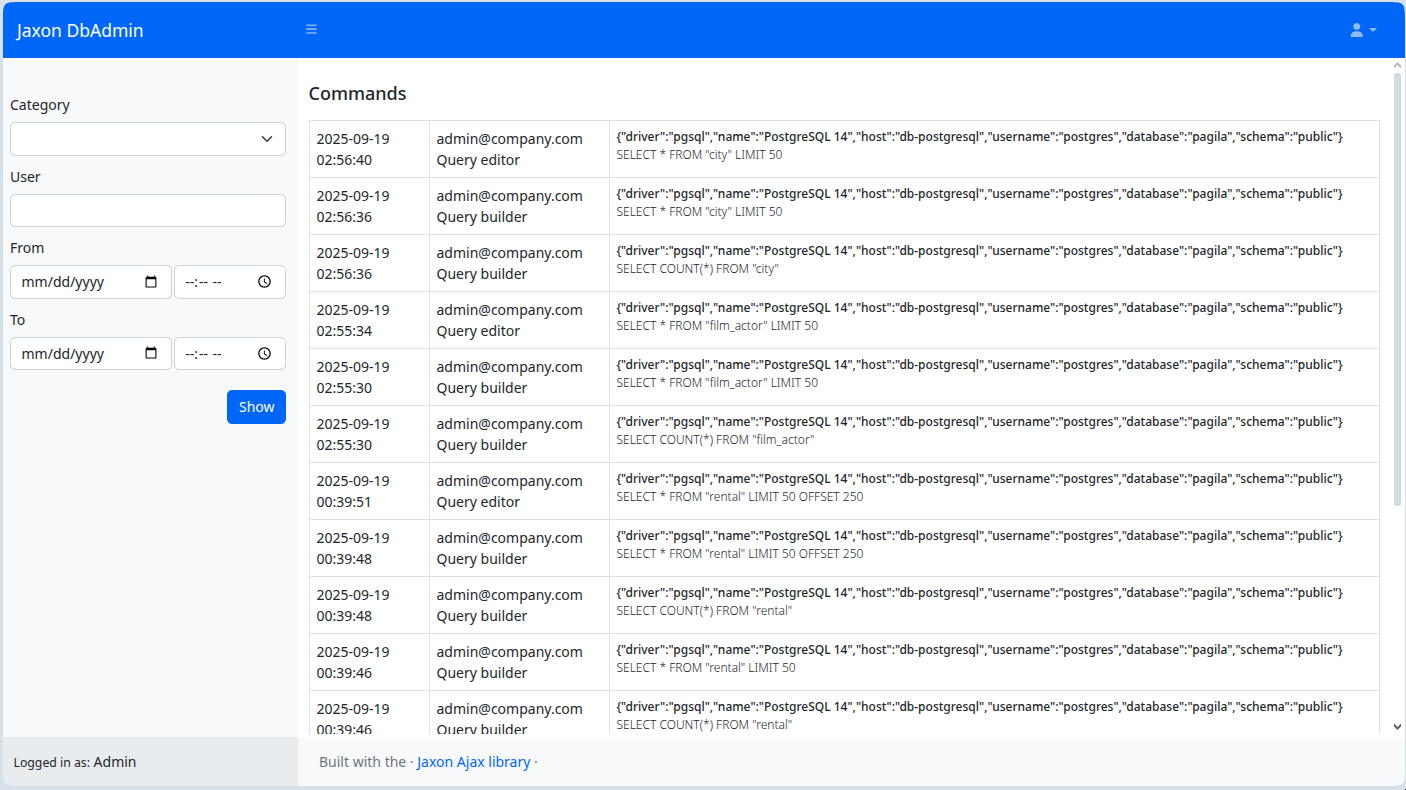
Task: Click inside the User filter field
Action: coord(147,210)
